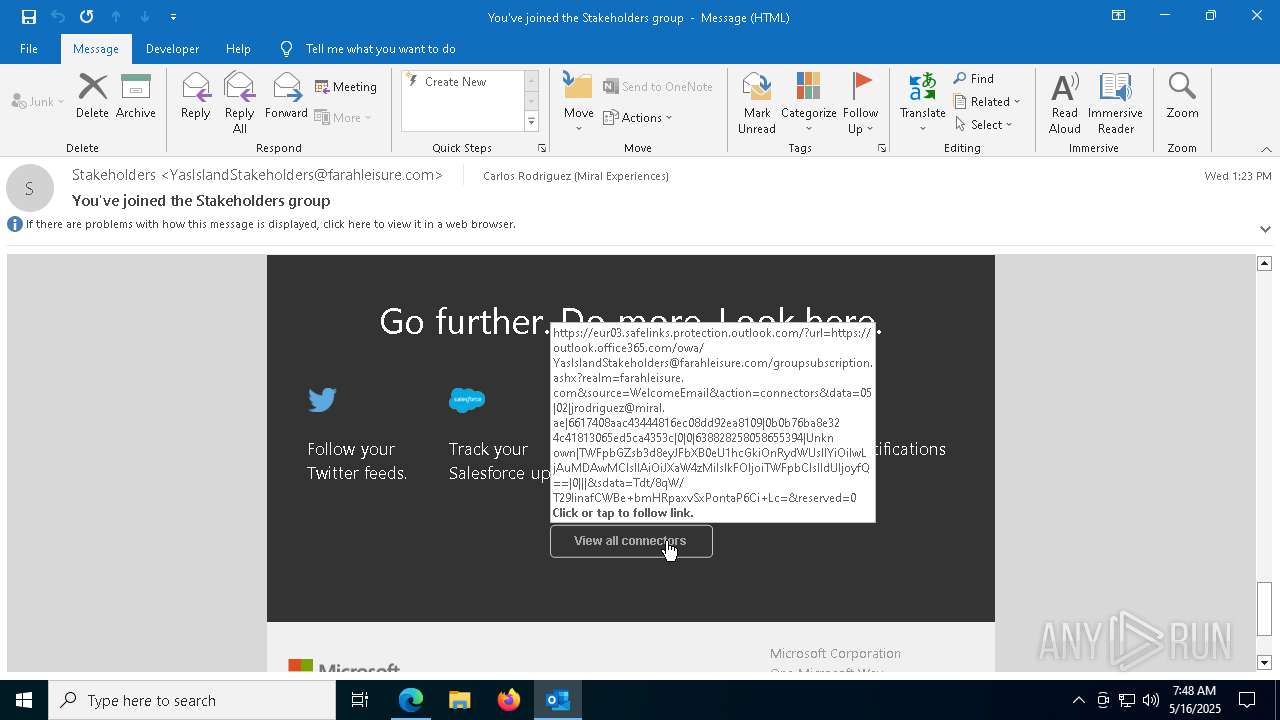This screenshot has width=1280, height=720.
Task: Click the vertical scrollbar thumb
Action: coord(1264,608)
